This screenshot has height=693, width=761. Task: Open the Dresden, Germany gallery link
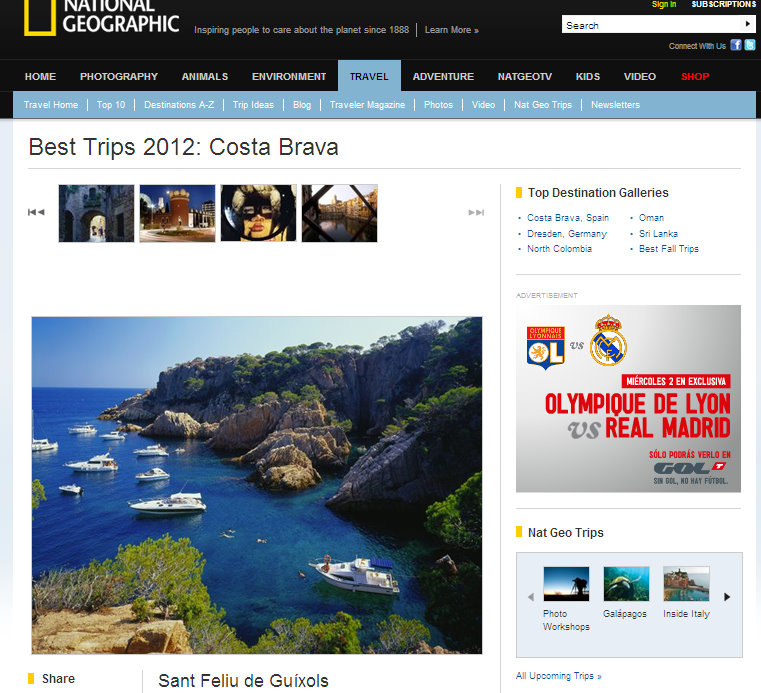click(567, 233)
